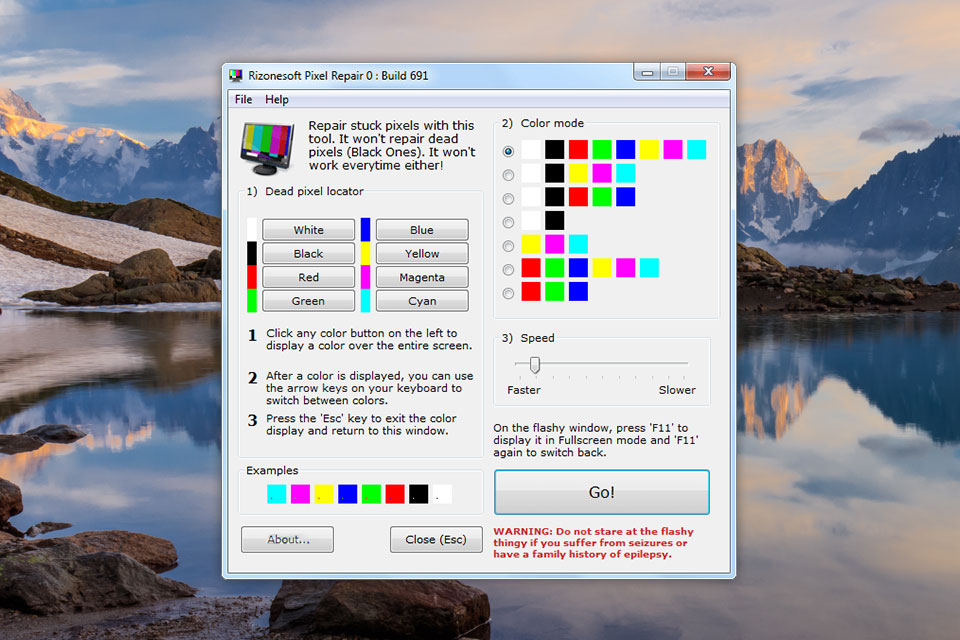
Task: Start pixel repair with Go! button
Action: pos(601,492)
